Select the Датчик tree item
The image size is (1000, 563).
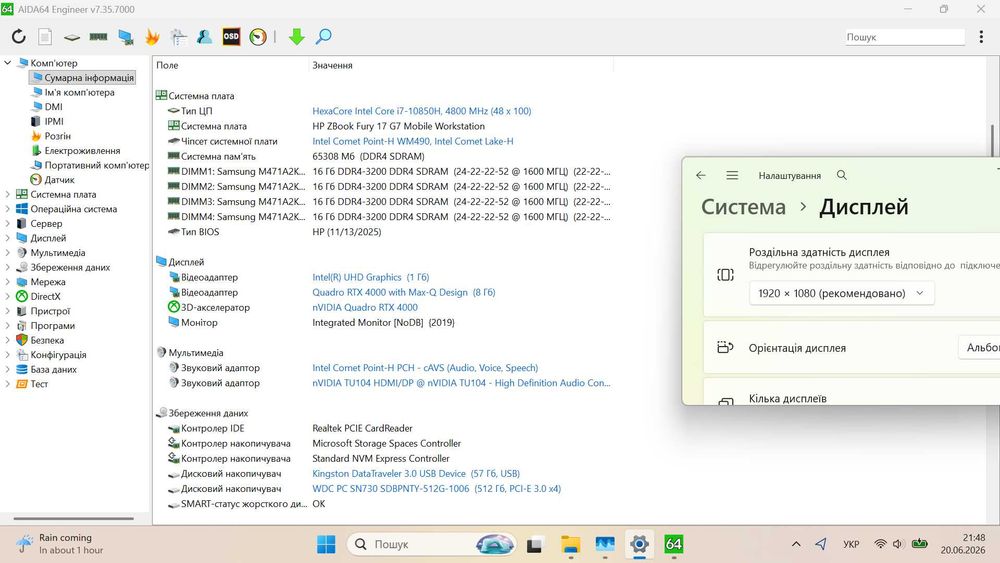coord(59,180)
